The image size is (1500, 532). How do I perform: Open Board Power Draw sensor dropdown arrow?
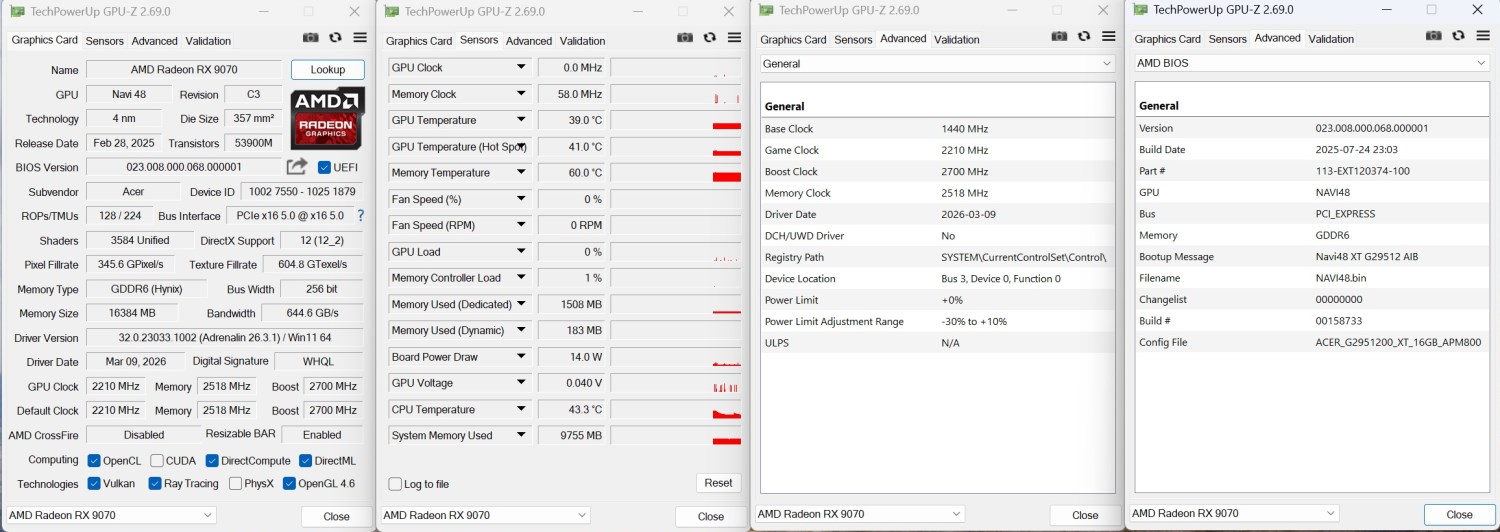(x=521, y=357)
